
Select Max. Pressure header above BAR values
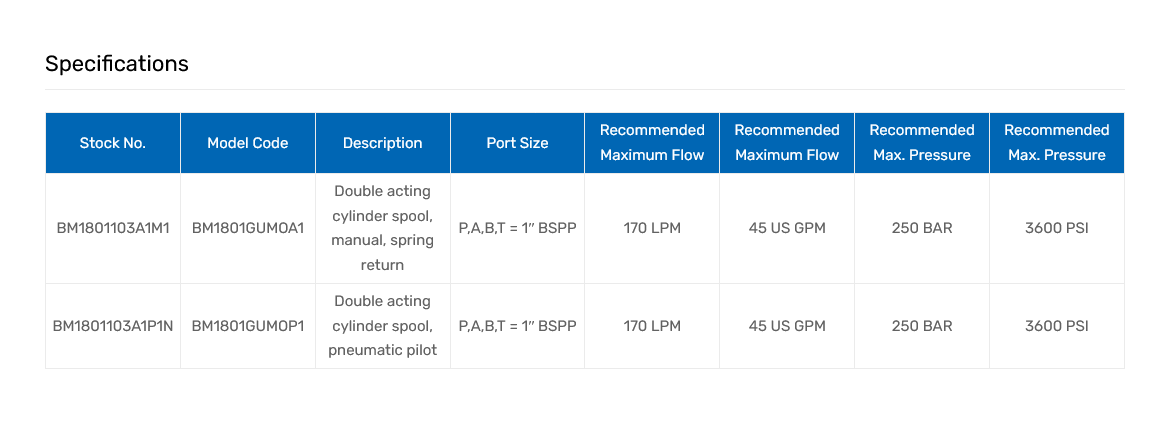(x=922, y=143)
